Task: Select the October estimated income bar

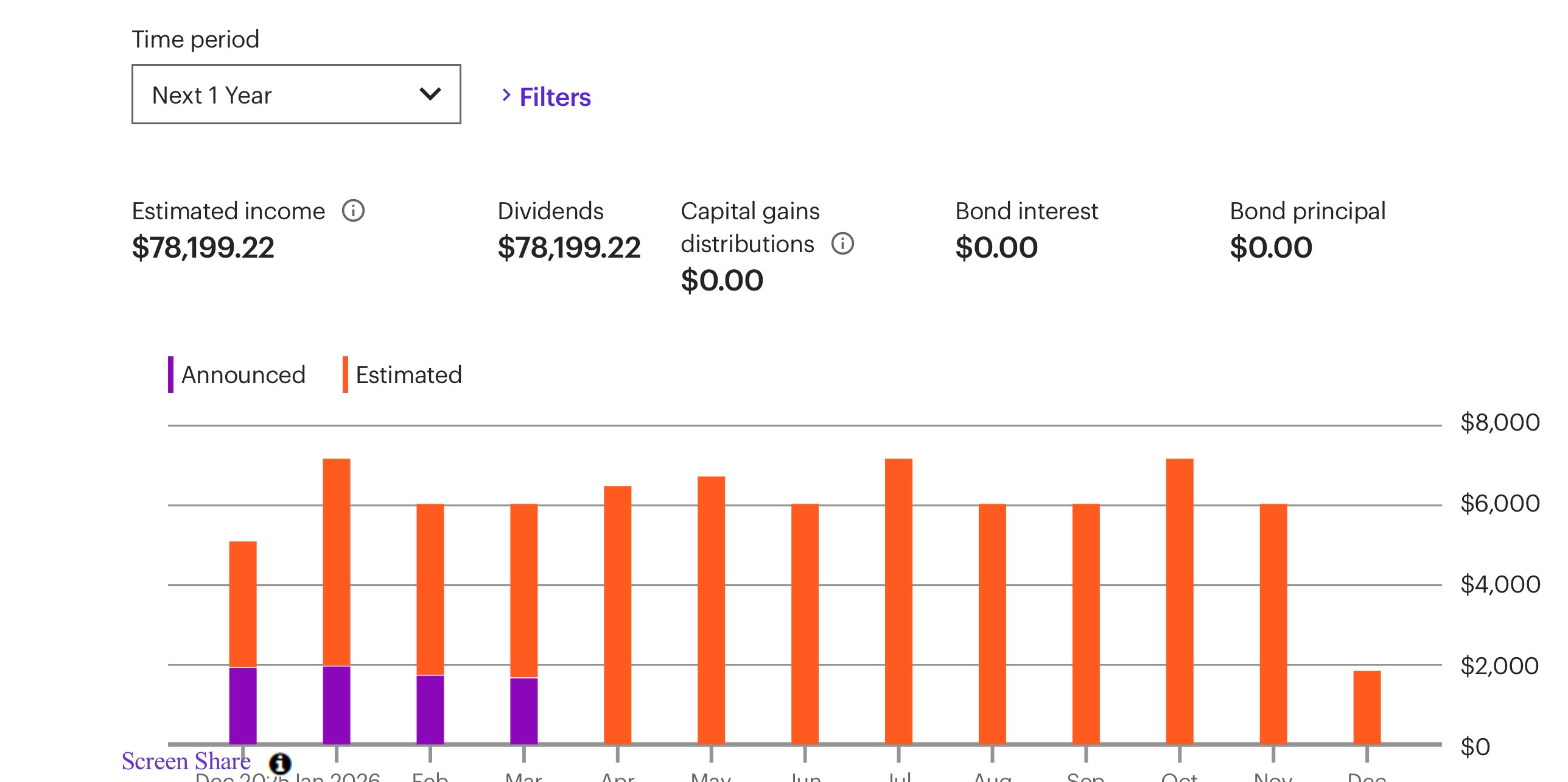Action: (x=1180, y=601)
